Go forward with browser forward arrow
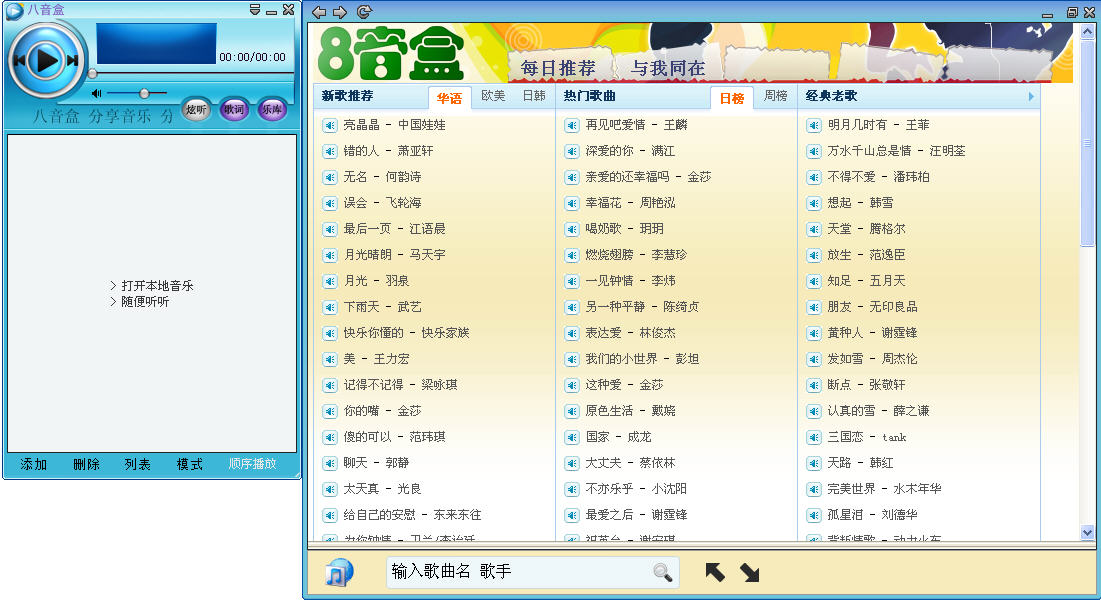 pyautogui.click(x=341, y=12)
